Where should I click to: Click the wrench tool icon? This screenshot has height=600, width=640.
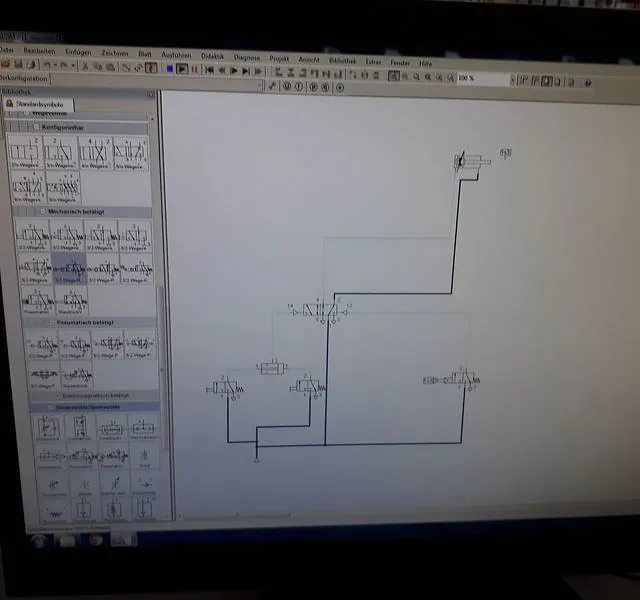(272, 86)
